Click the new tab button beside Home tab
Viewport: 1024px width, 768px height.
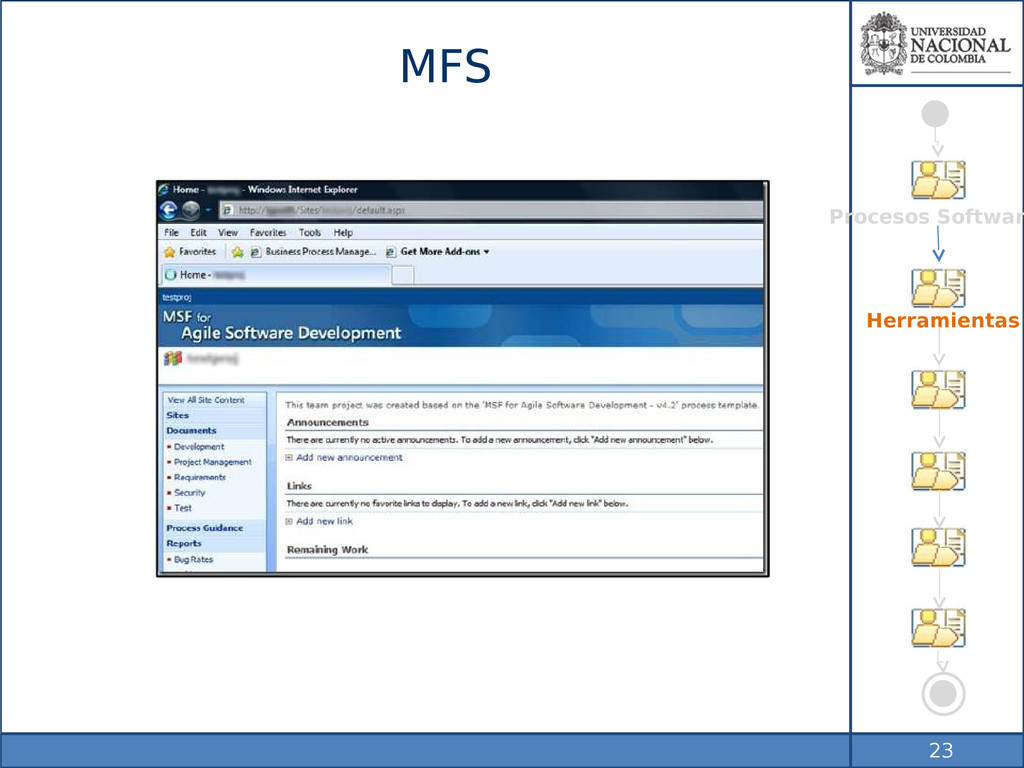point(402,276)
